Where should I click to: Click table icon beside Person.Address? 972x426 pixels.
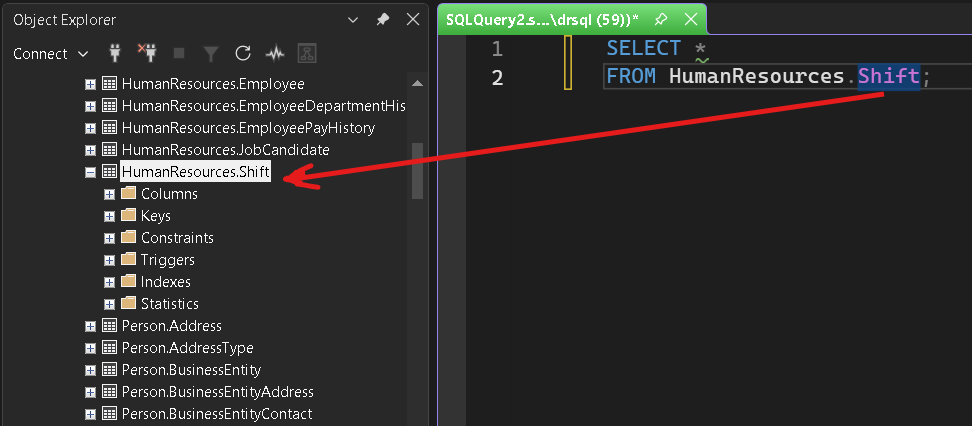coord(109,326)
